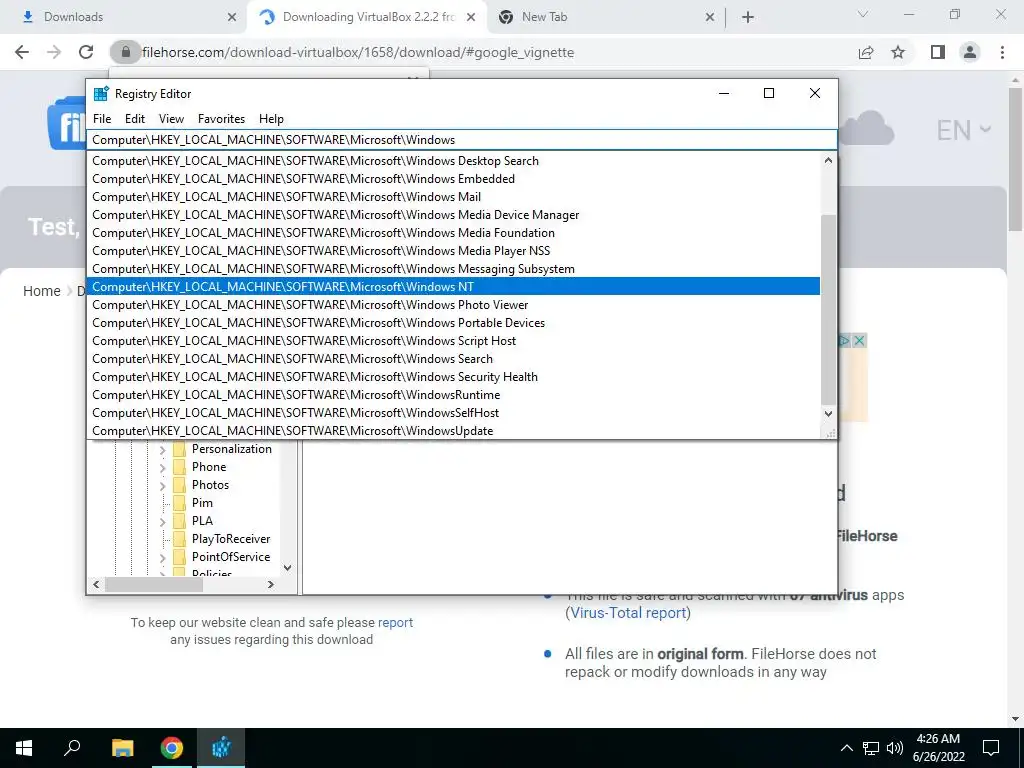Click the taskbar search magnifier
Viewport: 1024px width, 768px height.
tap(72, 748)
